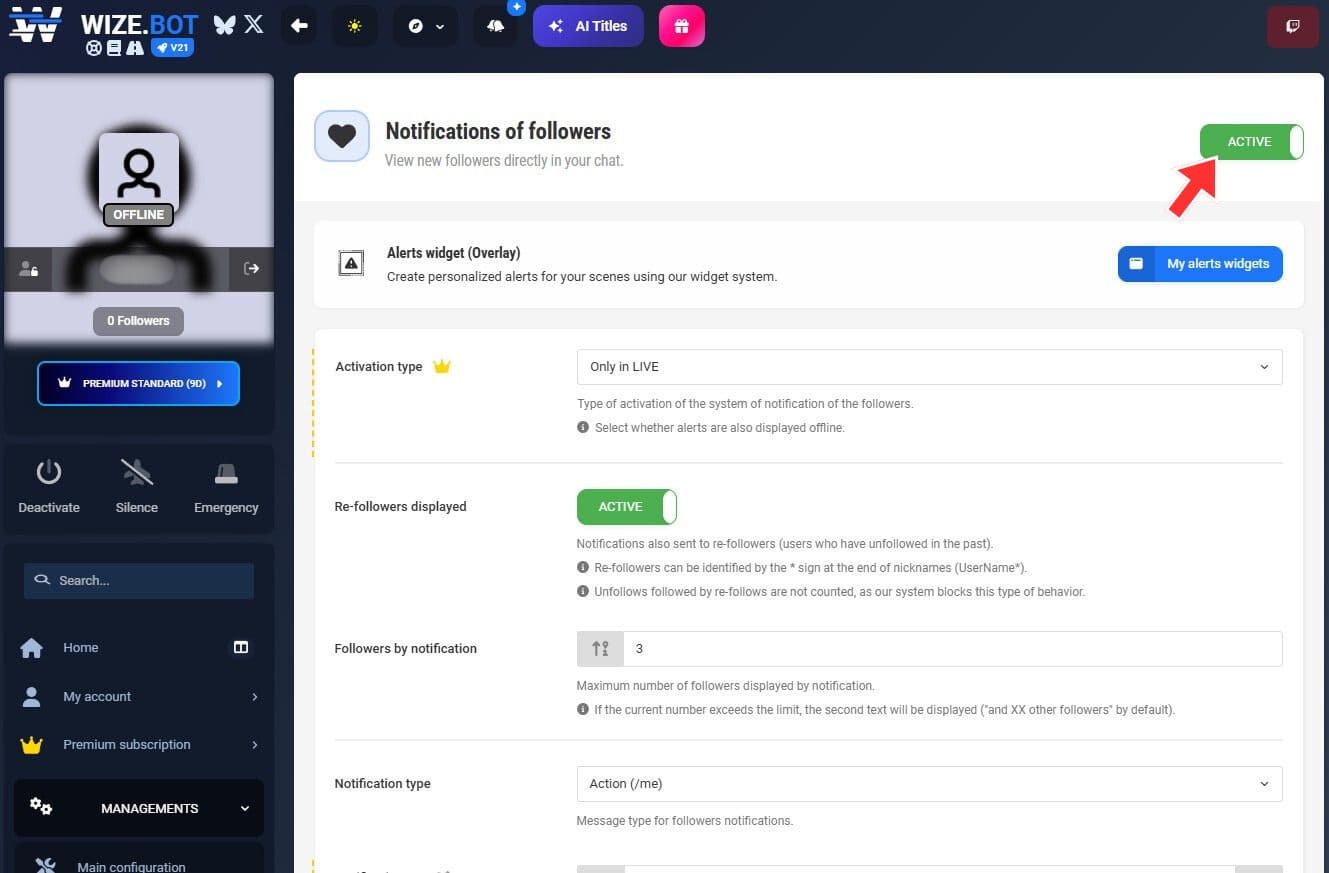Switch theme with the sun icon
This screenshot has width=1329, height=873.
(x=355, y=26)
